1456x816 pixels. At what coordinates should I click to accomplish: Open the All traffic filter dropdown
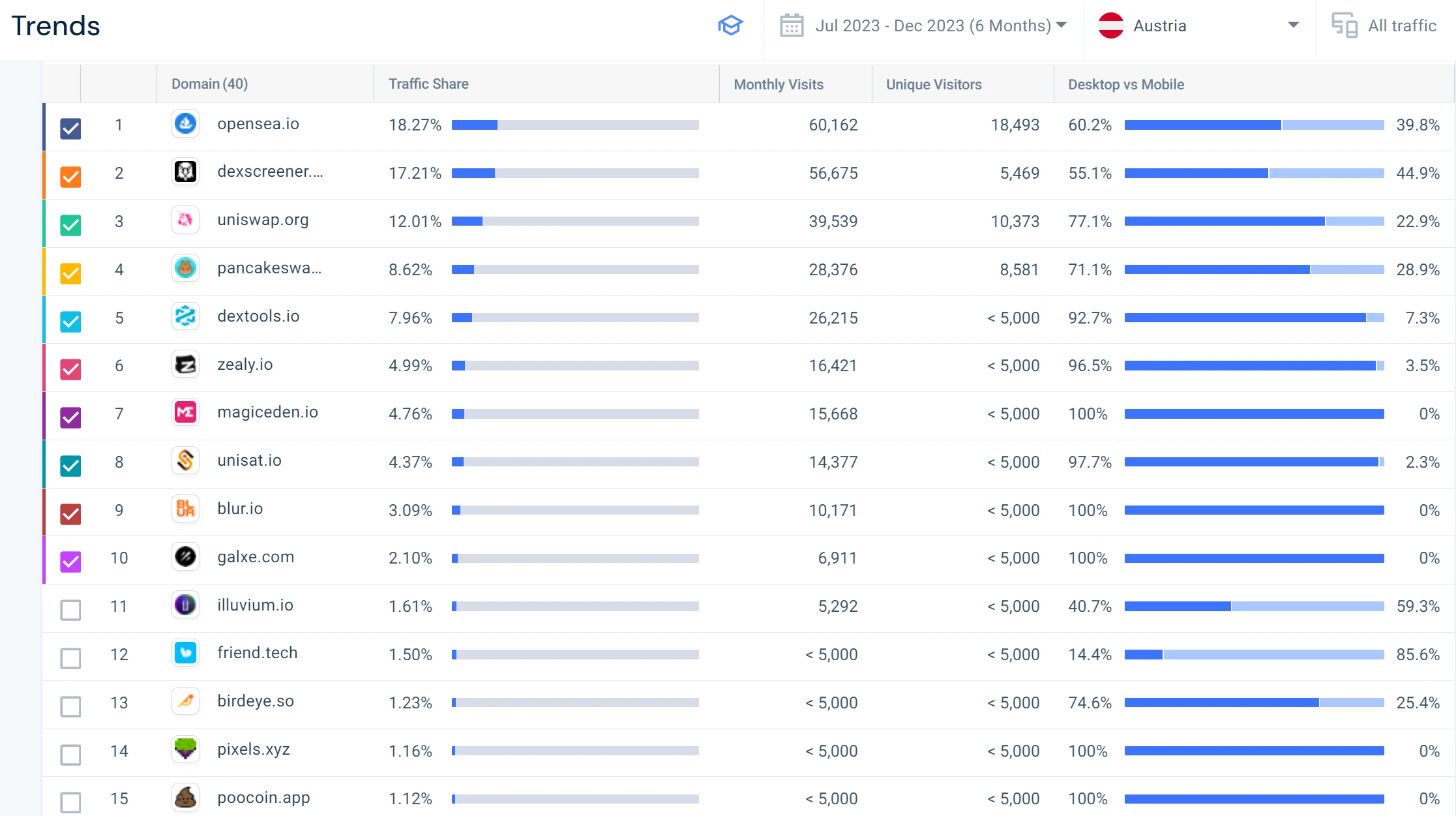point(1401,26)
